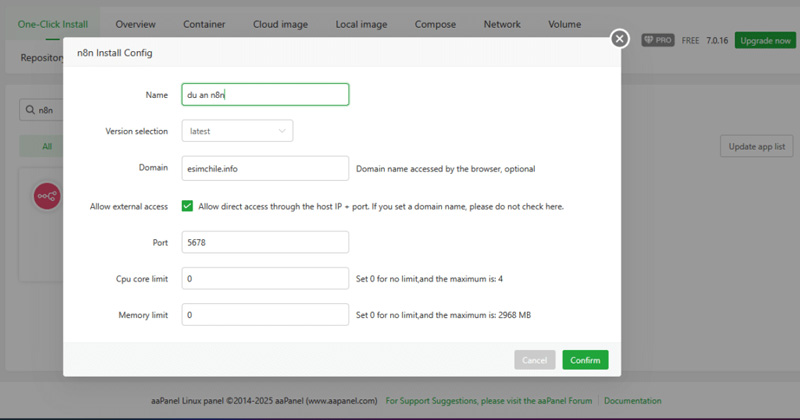Screen dimensions: 800x420
Task: Open the Network tab
Action: (x=502, y=24)
